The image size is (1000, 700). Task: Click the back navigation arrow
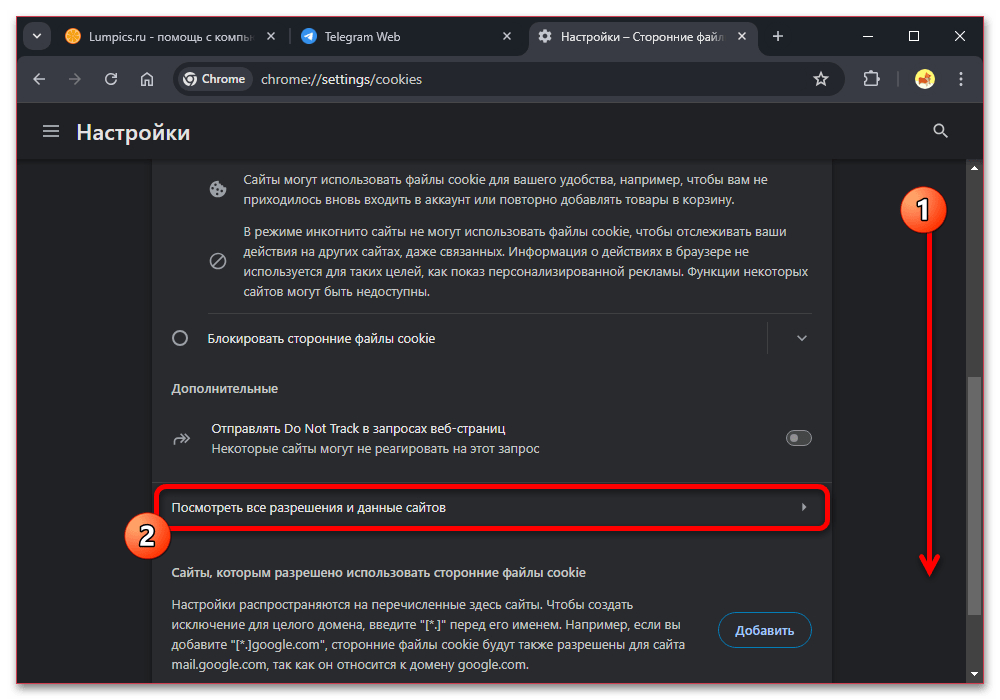point(39,79)
